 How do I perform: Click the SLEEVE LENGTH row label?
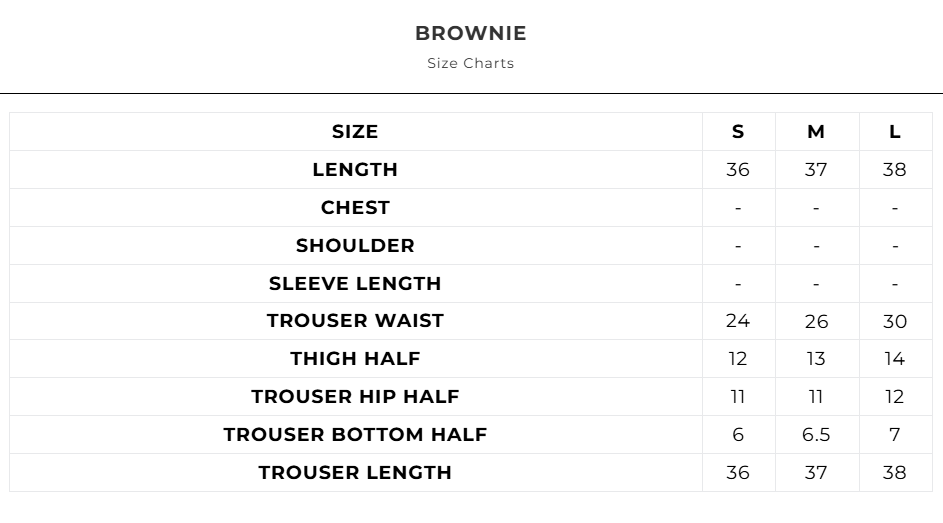point(355,284)
